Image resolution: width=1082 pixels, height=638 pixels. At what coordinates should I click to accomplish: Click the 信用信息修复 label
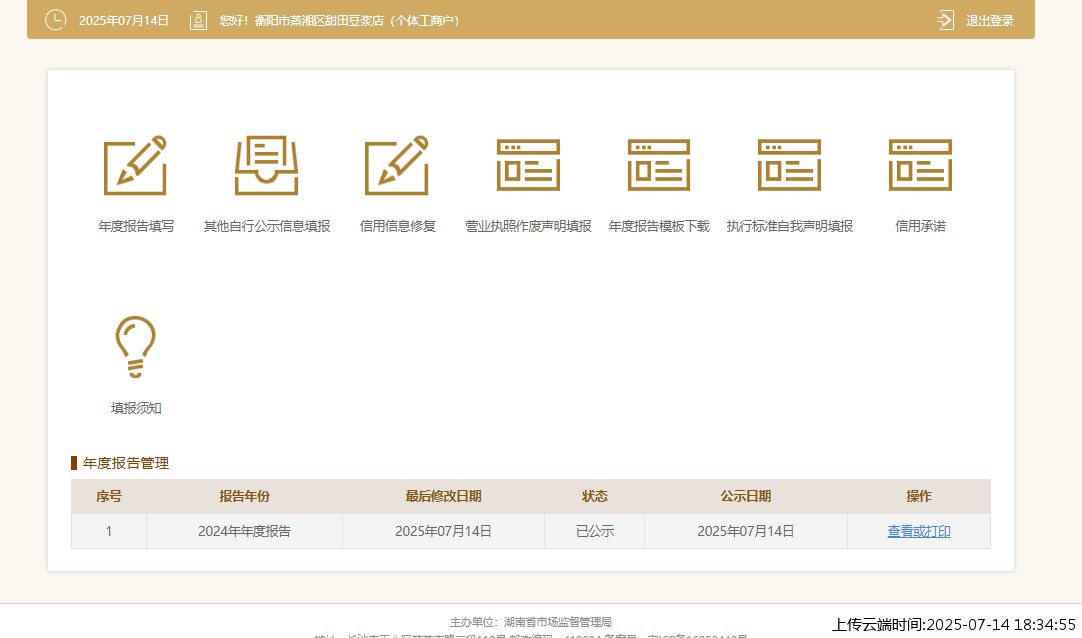click(x=397, y=226)
